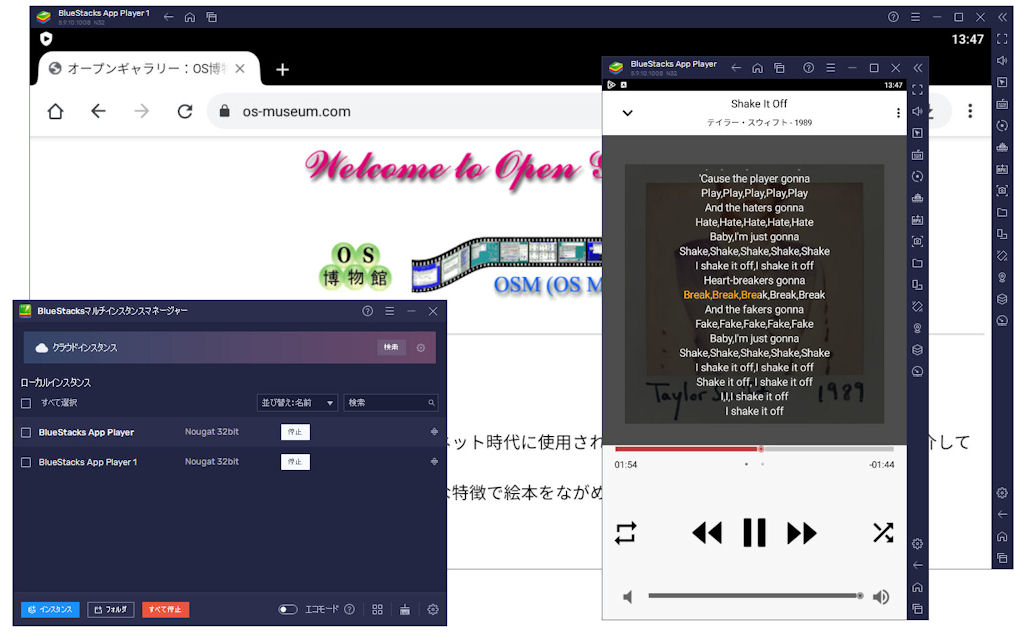Image resolution: width=1024 pixels, height=634 pixels.
Task: Click the options icon on BlueStacks App Player row
Action: (x=434, y=432)
